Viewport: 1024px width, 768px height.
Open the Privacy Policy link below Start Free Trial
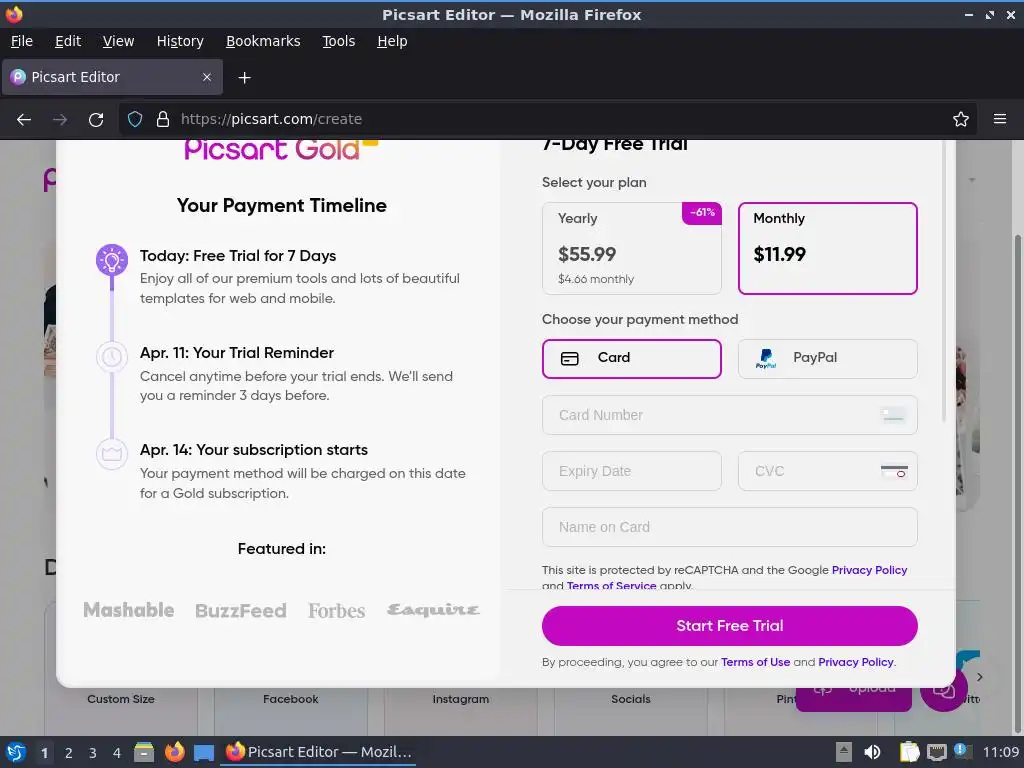click(x=856, y=662)
